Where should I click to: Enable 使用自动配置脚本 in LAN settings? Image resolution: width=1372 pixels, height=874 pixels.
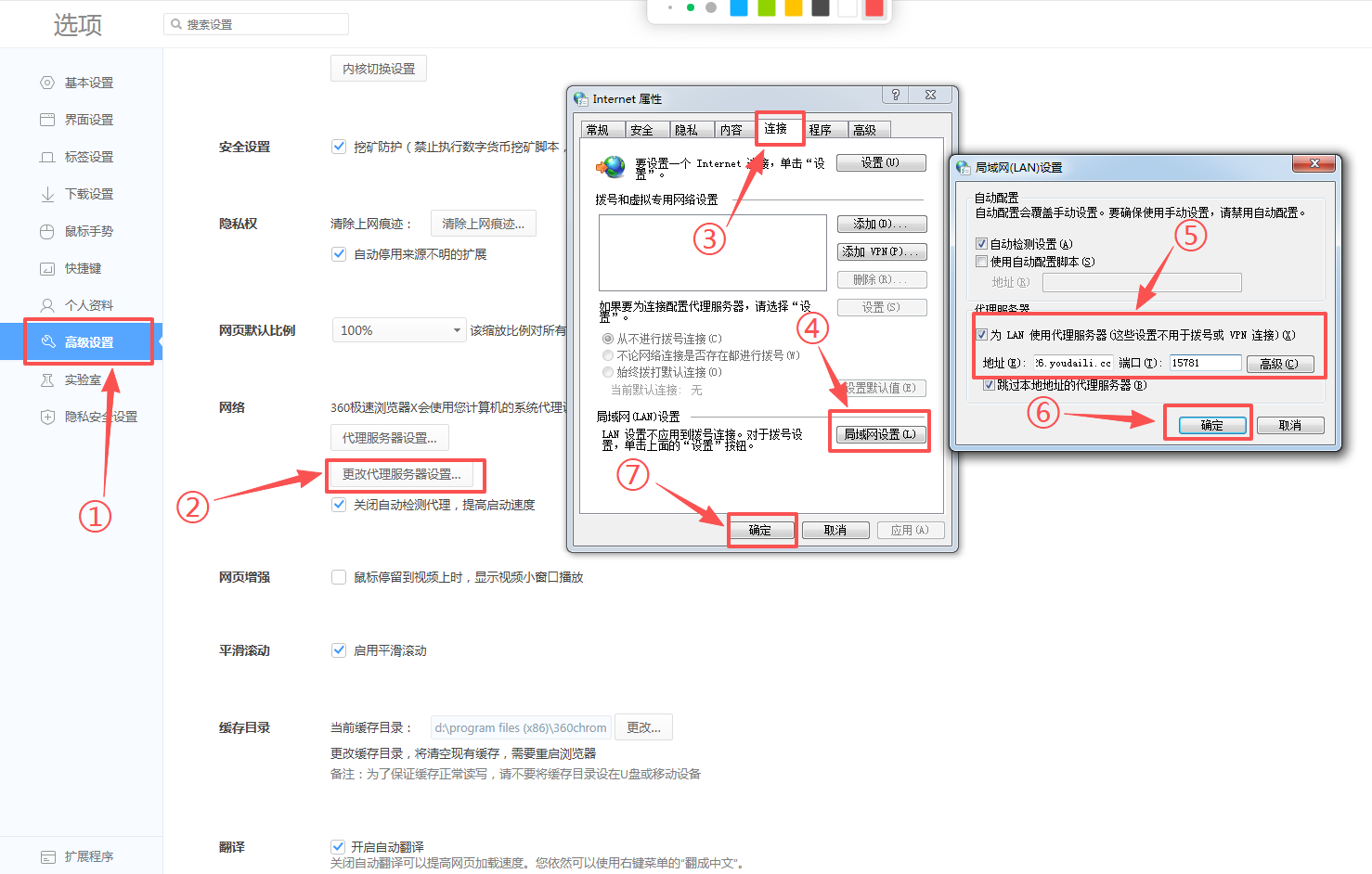click(981, 261)
